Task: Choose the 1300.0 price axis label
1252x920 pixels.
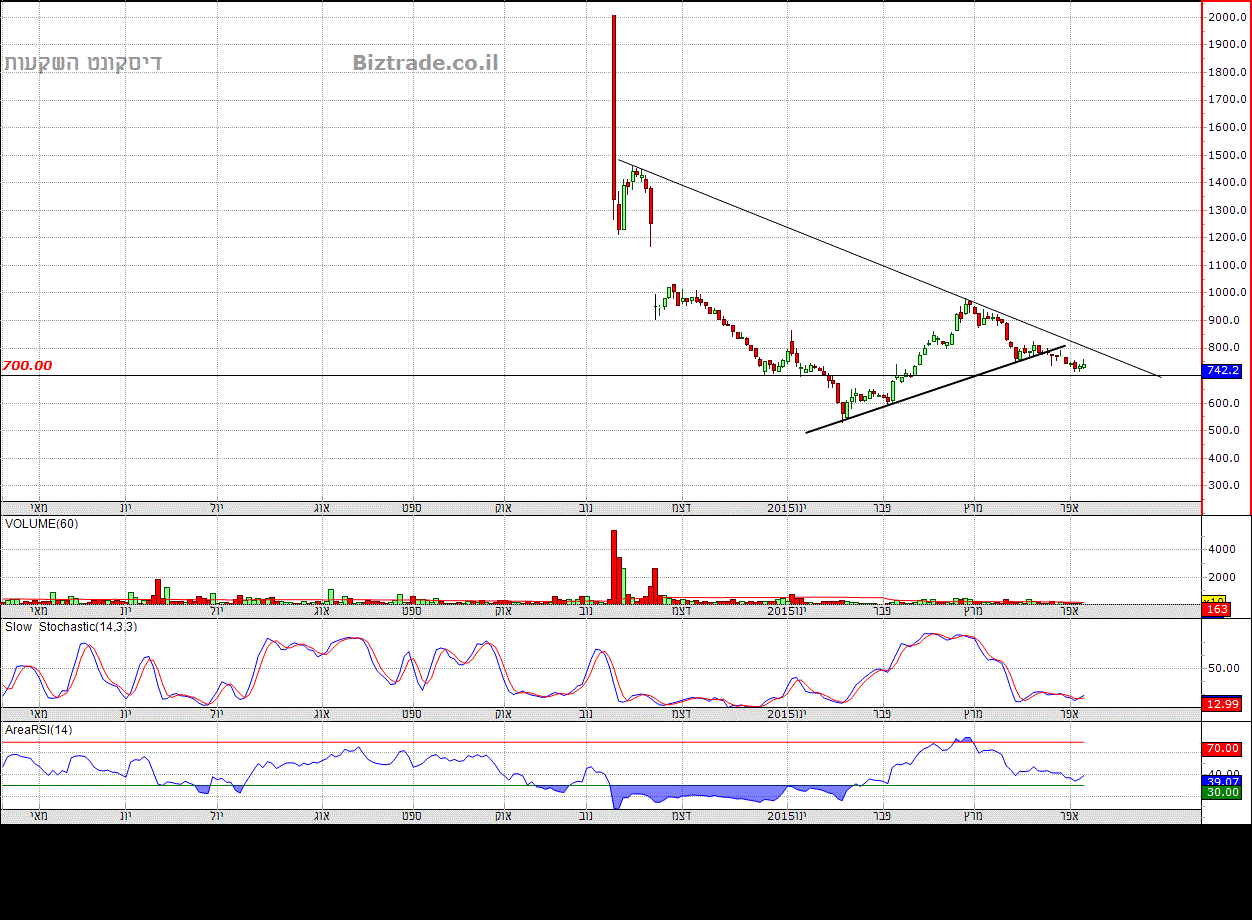Action: pos(1227,210)
